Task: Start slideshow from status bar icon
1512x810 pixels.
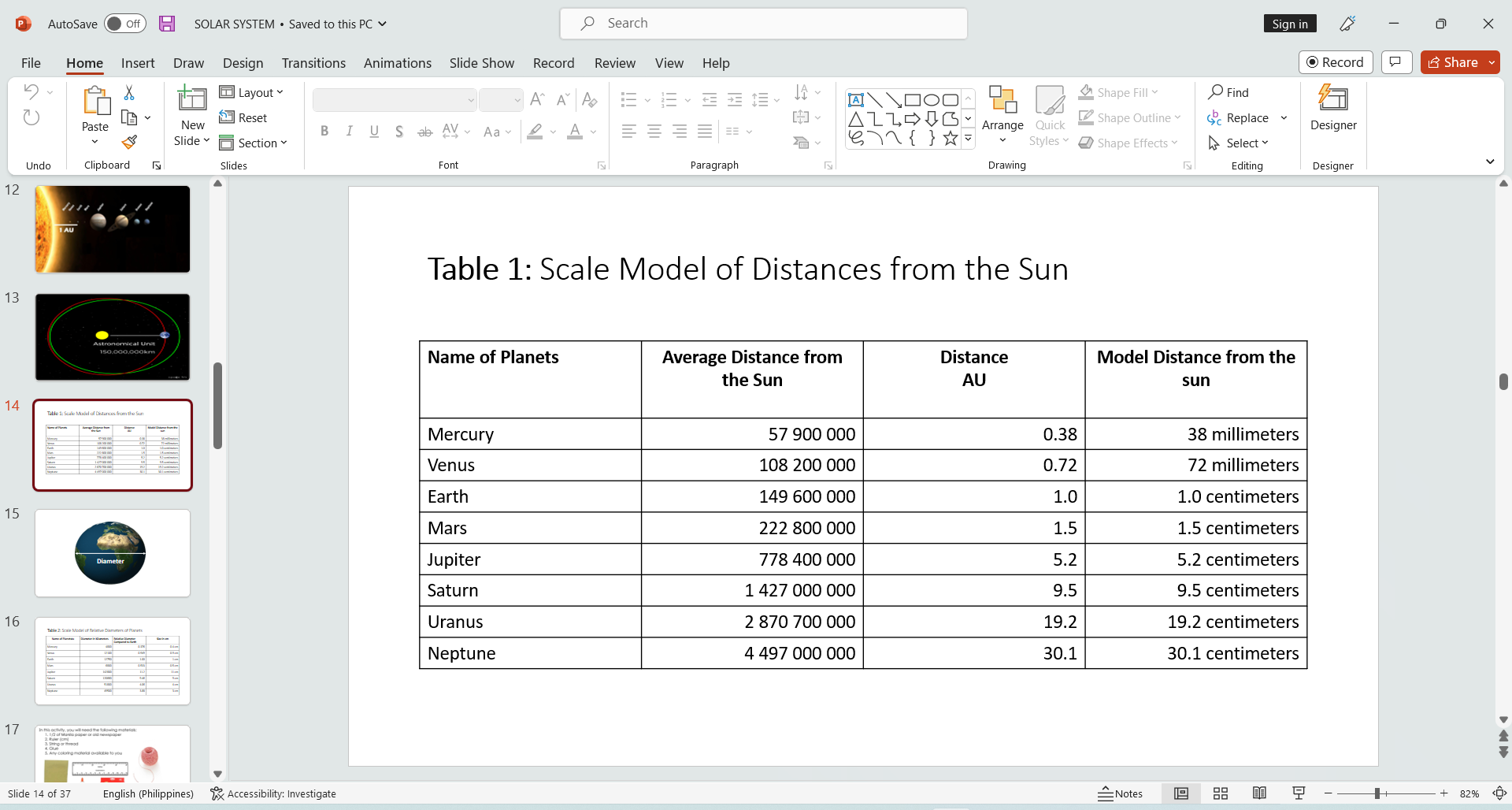Action: coord(1299,793)
